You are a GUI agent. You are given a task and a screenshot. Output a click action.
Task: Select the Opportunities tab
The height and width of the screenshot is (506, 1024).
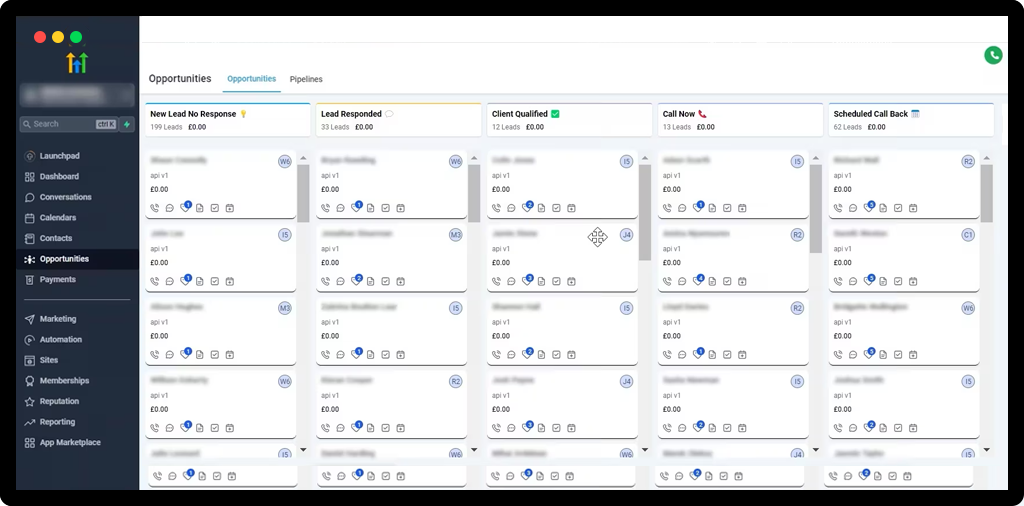click(251, 79)
